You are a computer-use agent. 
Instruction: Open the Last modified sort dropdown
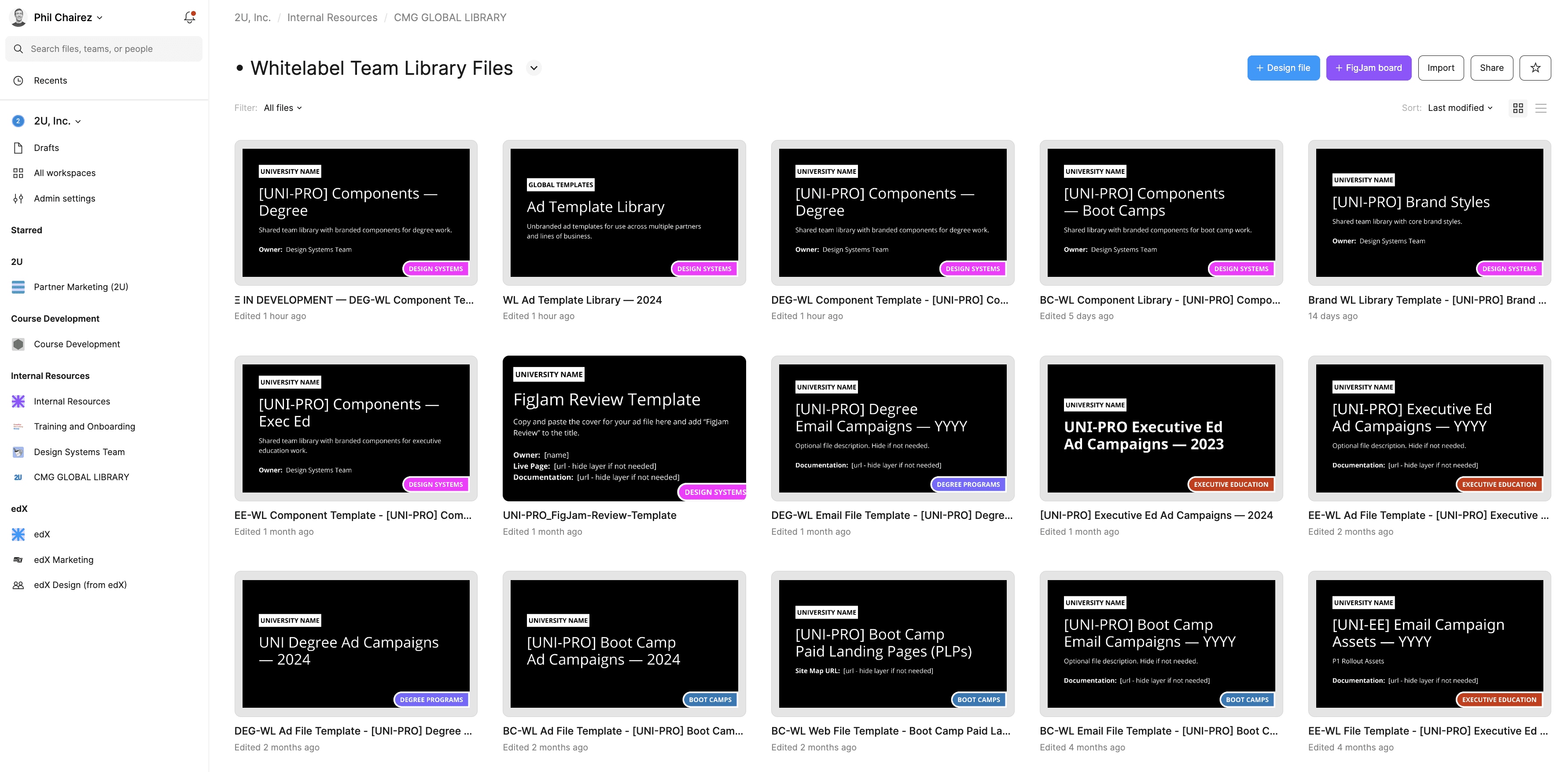tap(1460, 108)
